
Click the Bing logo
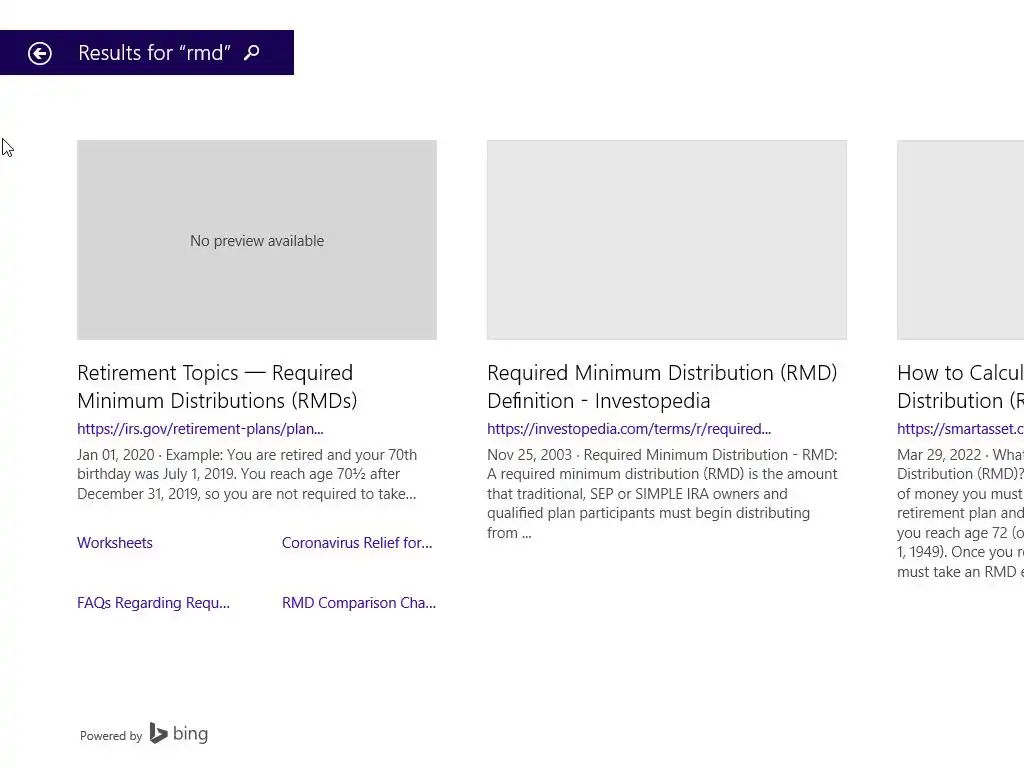(x=179, y=733)
